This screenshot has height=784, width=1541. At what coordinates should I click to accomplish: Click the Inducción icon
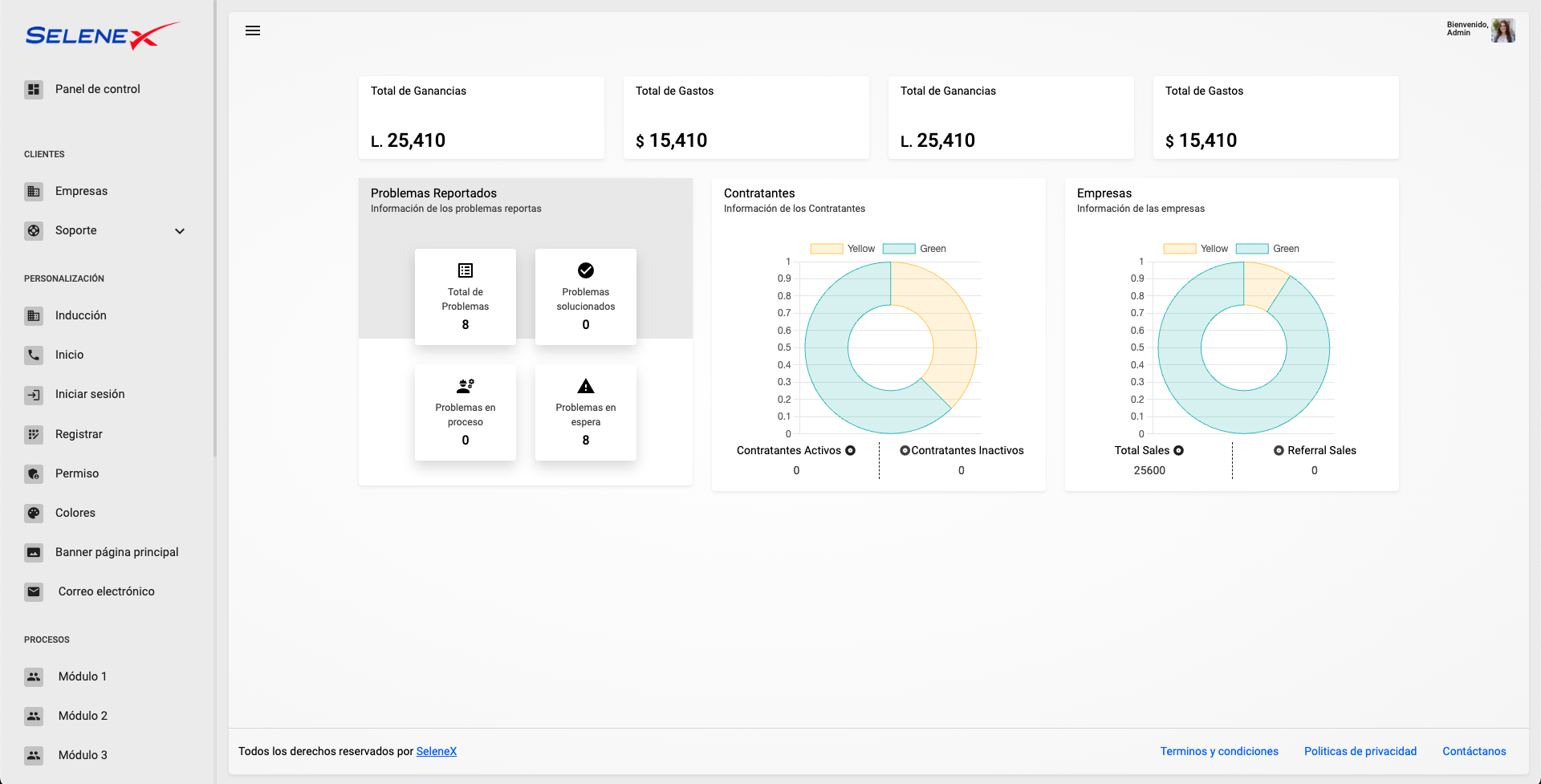pos(33,315)
